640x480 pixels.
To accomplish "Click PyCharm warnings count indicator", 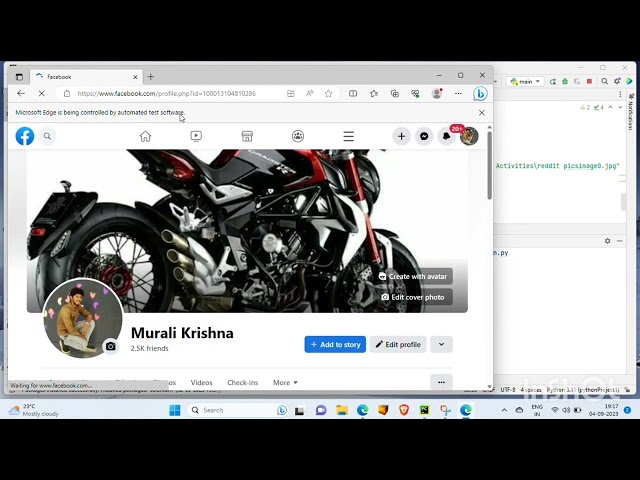I will tap(585, 107).
